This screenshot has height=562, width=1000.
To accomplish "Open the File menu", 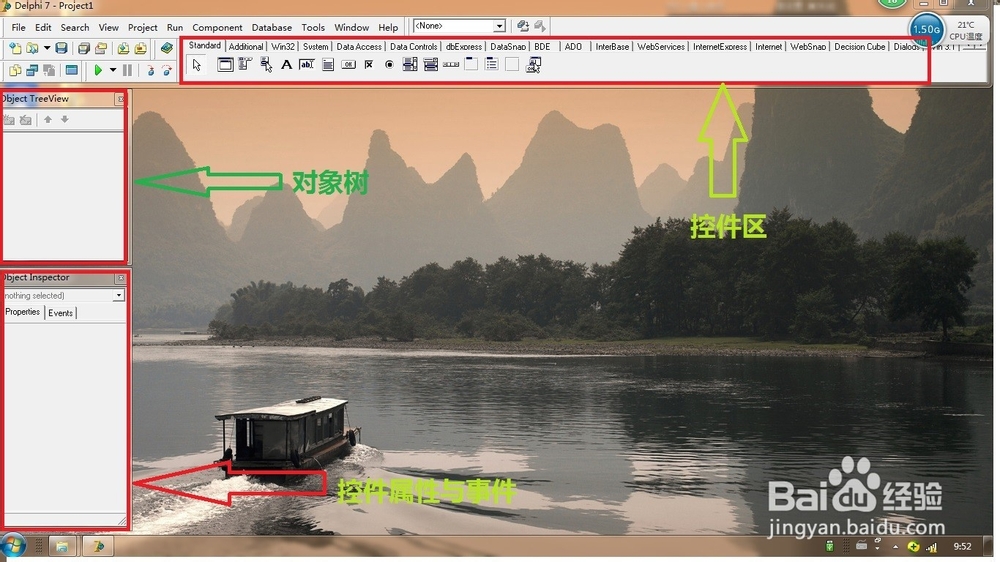I will (x=18, y=27).
